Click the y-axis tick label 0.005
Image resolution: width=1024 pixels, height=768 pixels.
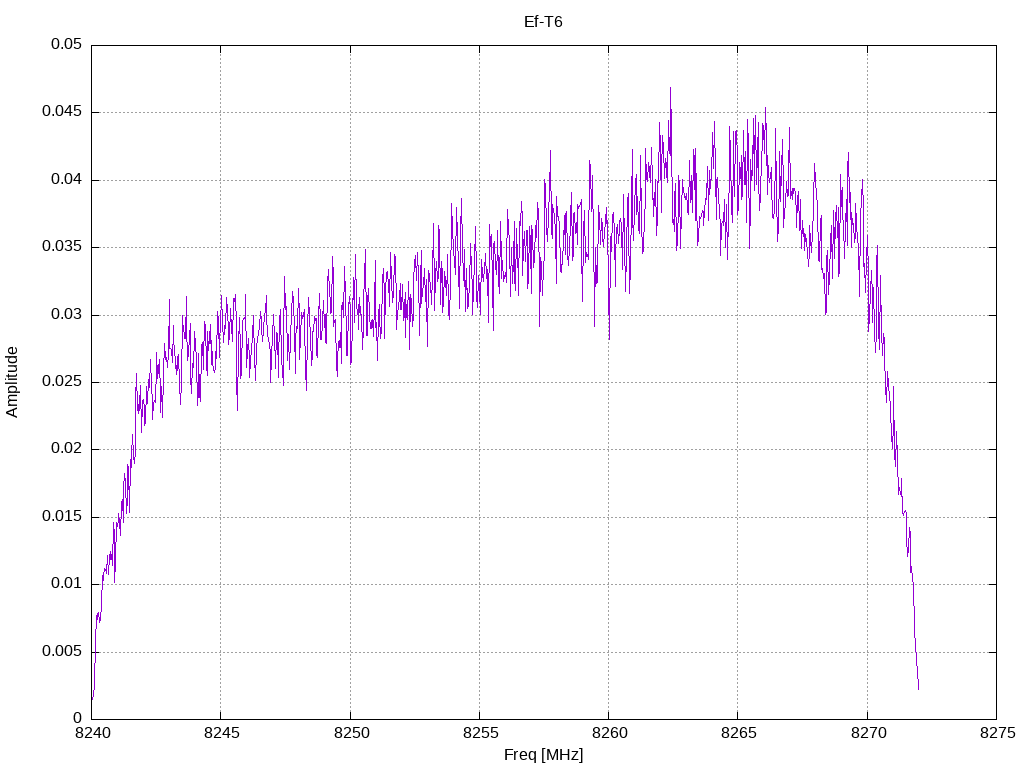(x=62, y=651)
